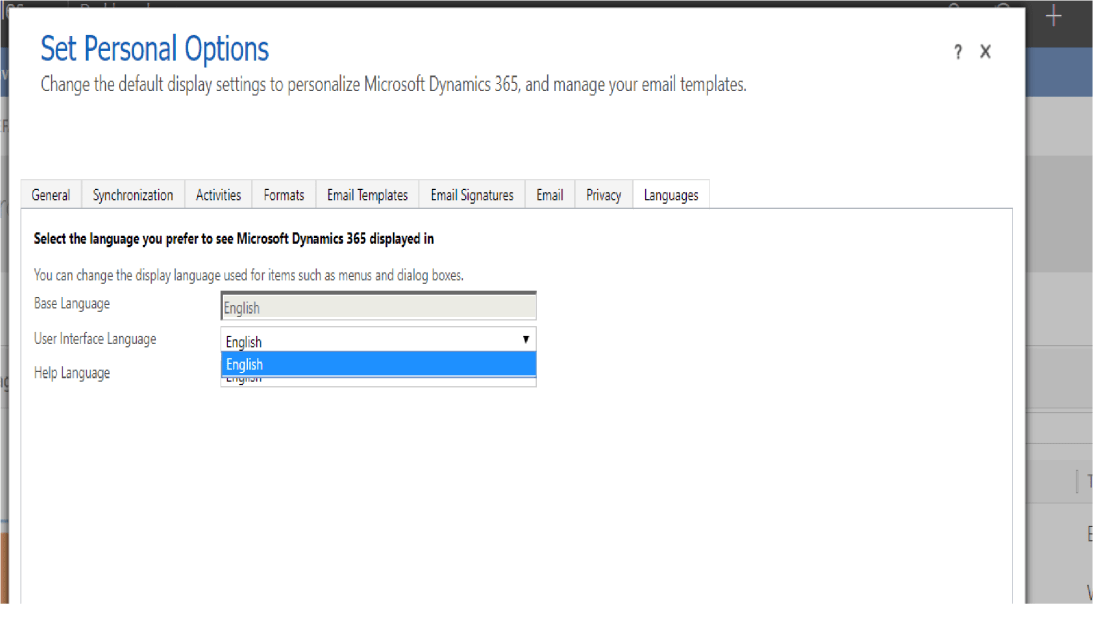The height and width of the screenshot is (618, 1100).
Task: Open the Help Language dropdown
Action: [x=378, y=382]
